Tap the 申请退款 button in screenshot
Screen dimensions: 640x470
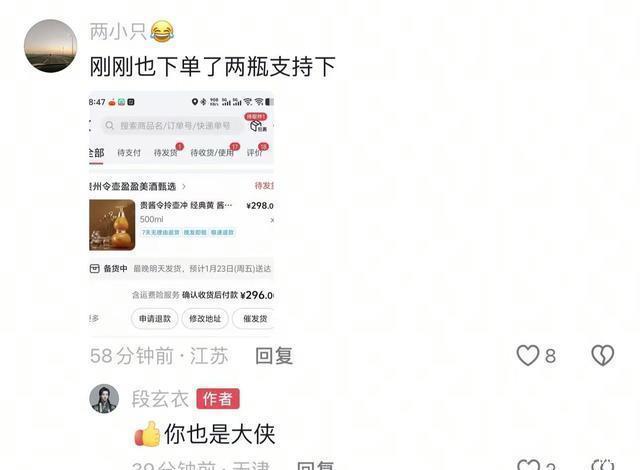pos(155,319)
